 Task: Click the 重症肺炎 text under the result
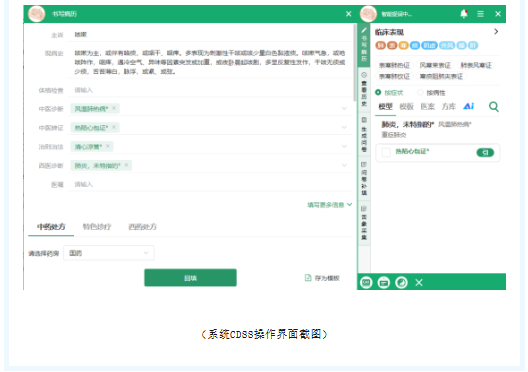(x=394, y=135)
